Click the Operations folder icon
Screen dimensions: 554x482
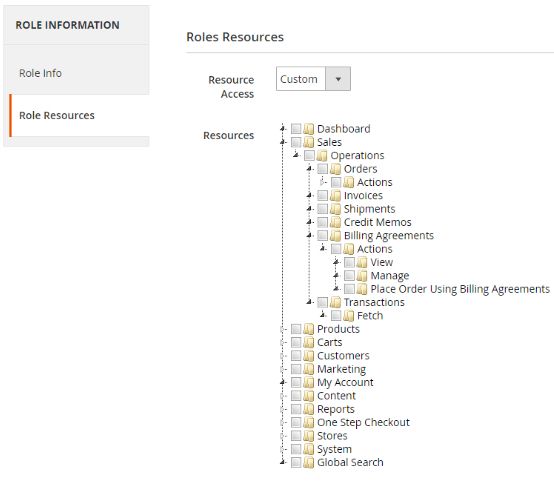322,155
